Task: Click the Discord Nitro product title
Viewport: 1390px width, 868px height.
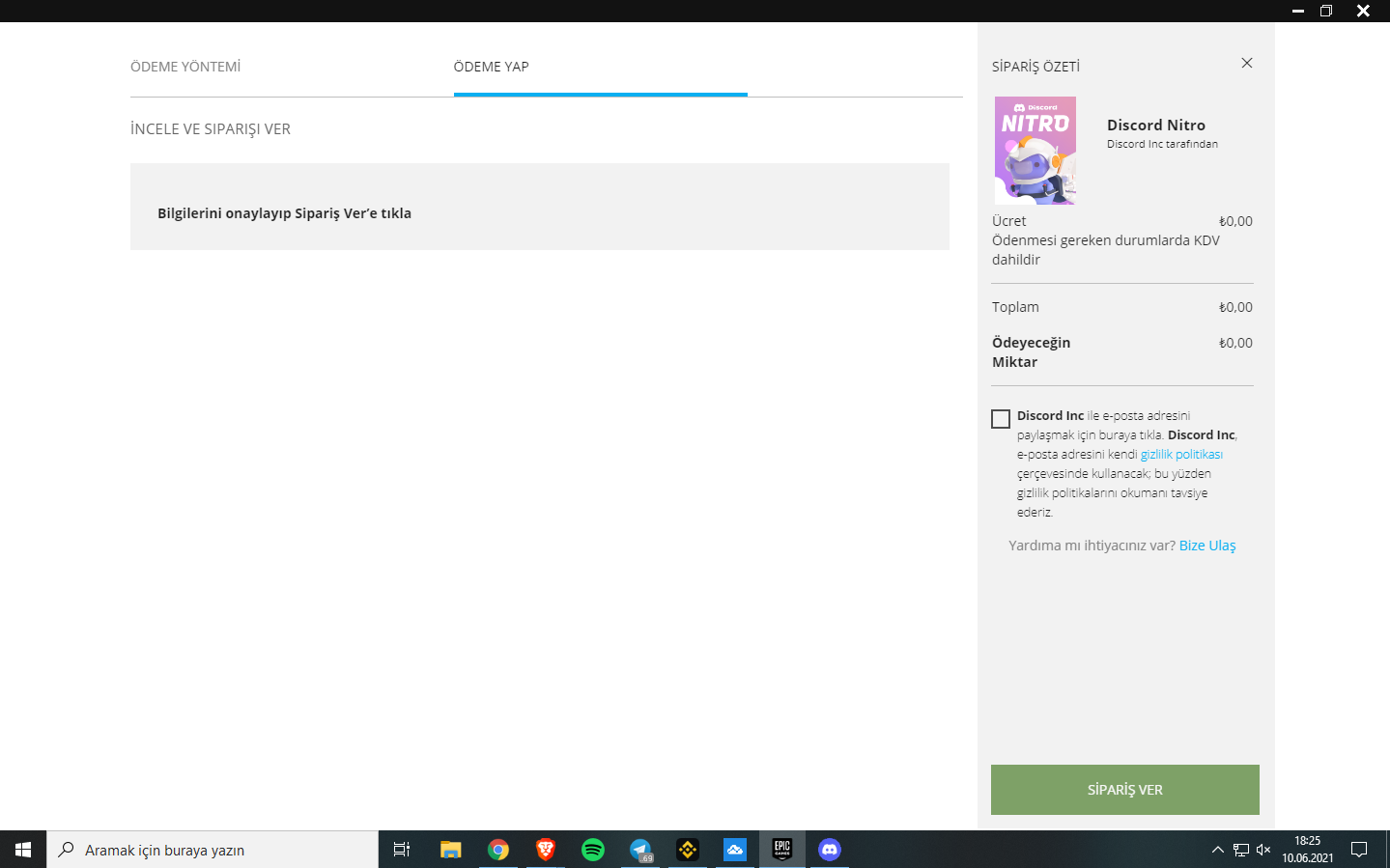Action: [1156, 126]
